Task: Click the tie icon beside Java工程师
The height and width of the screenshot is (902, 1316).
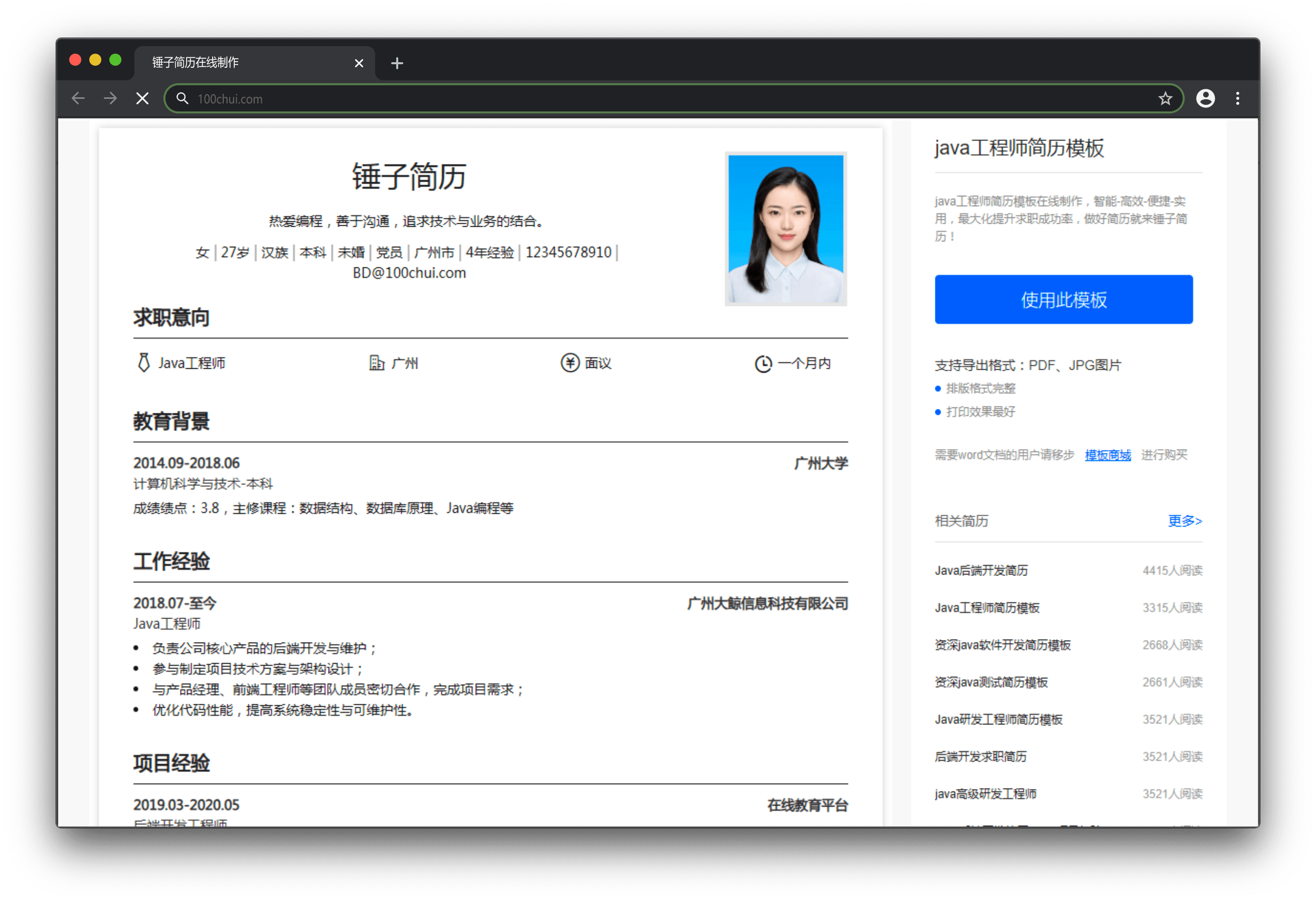Action: [x=144, y=363]
